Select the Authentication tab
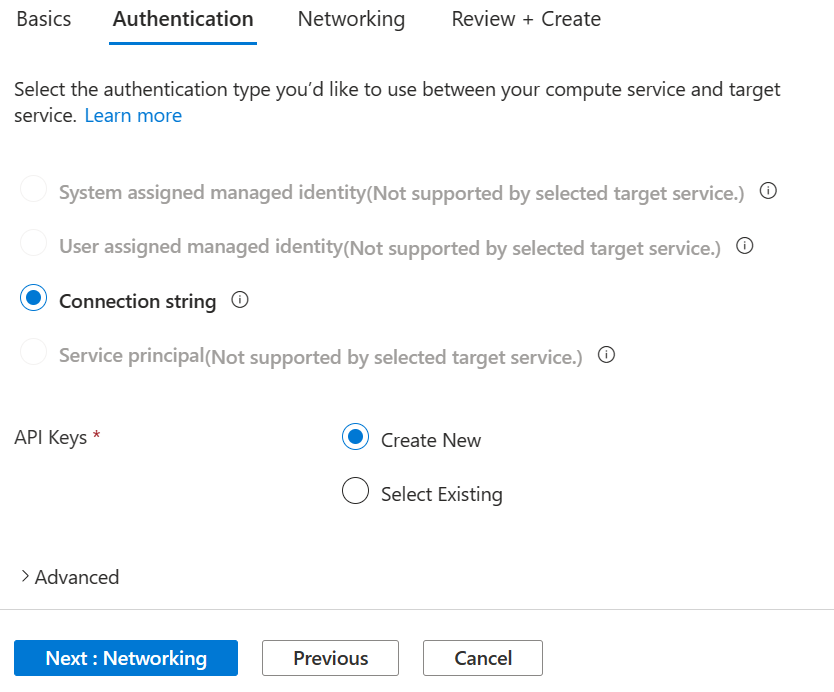The height and width of the screenshot is (692, 834). click(183, 19)
